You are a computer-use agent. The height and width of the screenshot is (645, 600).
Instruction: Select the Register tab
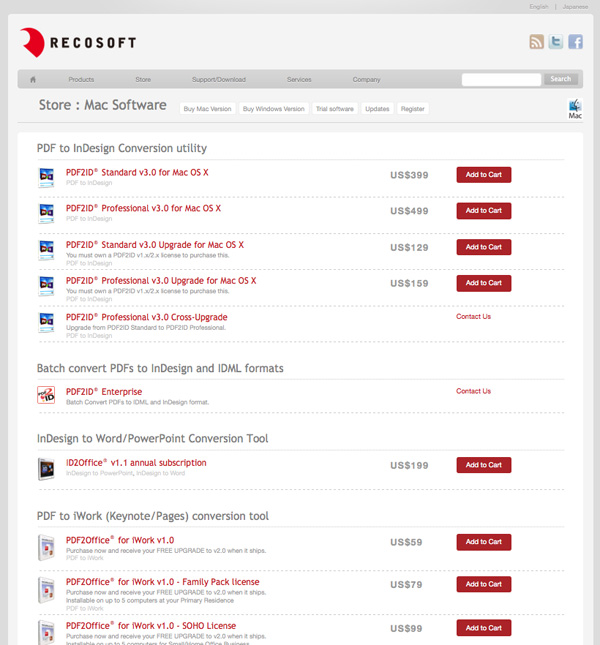412,109
